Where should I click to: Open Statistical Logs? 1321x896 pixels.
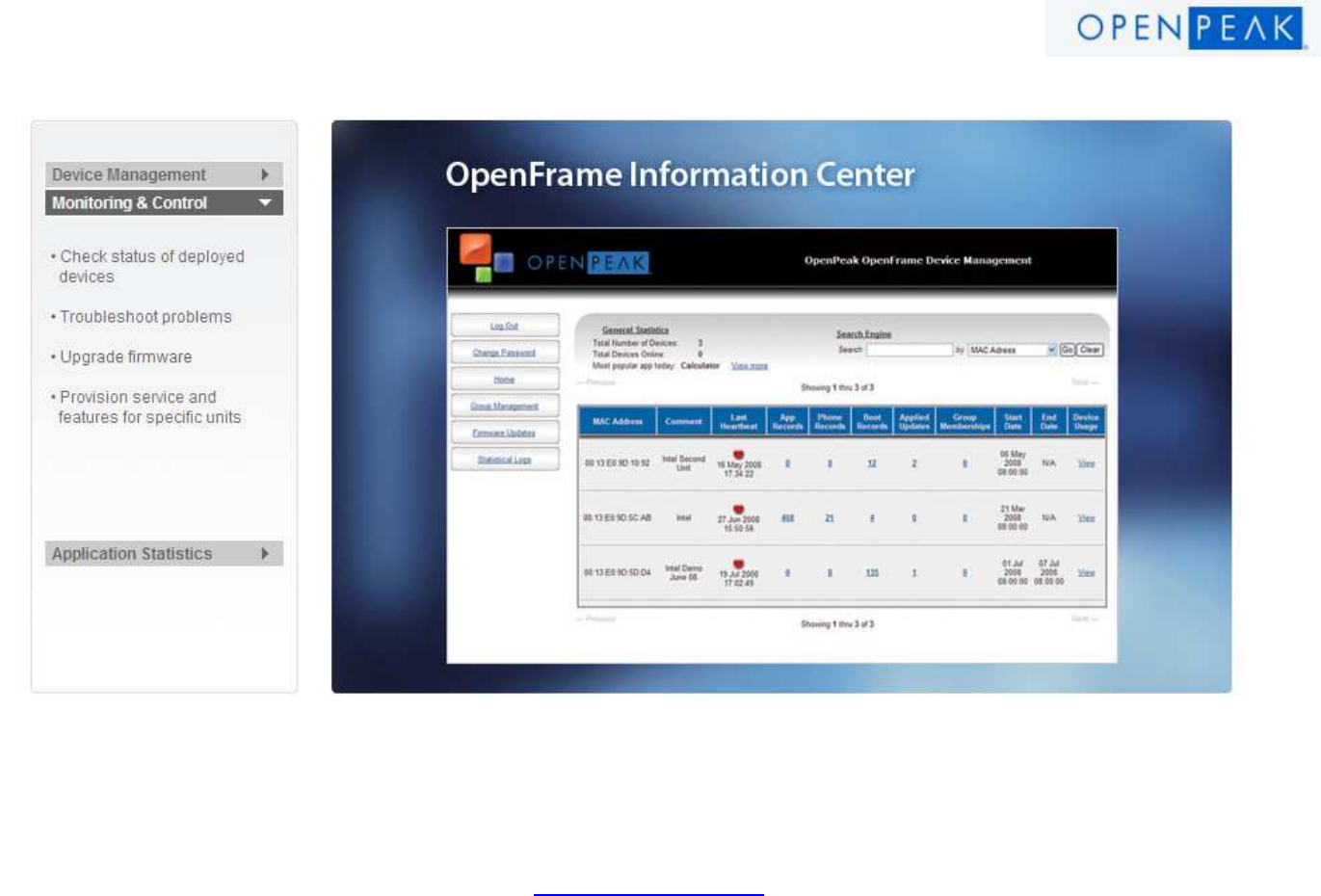(505, 460)
